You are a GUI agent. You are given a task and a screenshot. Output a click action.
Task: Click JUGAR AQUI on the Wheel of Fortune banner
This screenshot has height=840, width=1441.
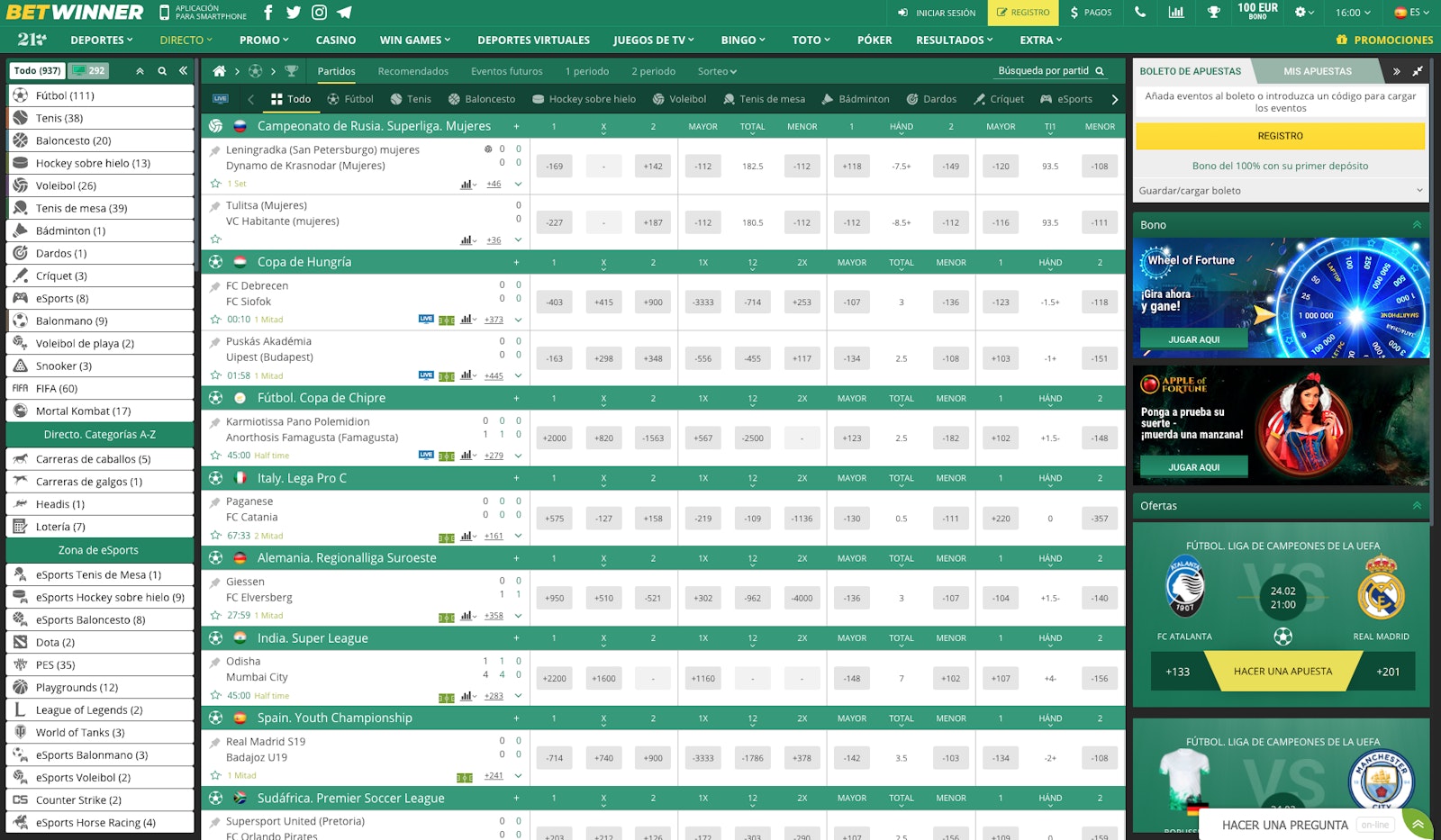pos(1193,339)
